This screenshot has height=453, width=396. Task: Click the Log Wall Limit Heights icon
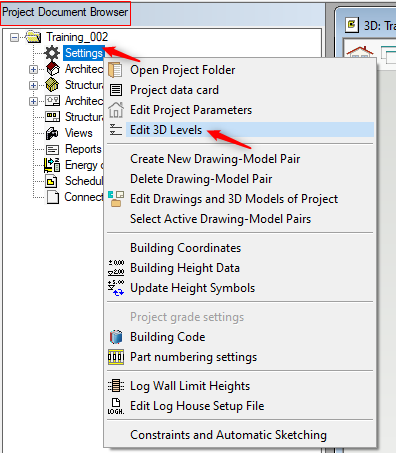pos(116,386)
